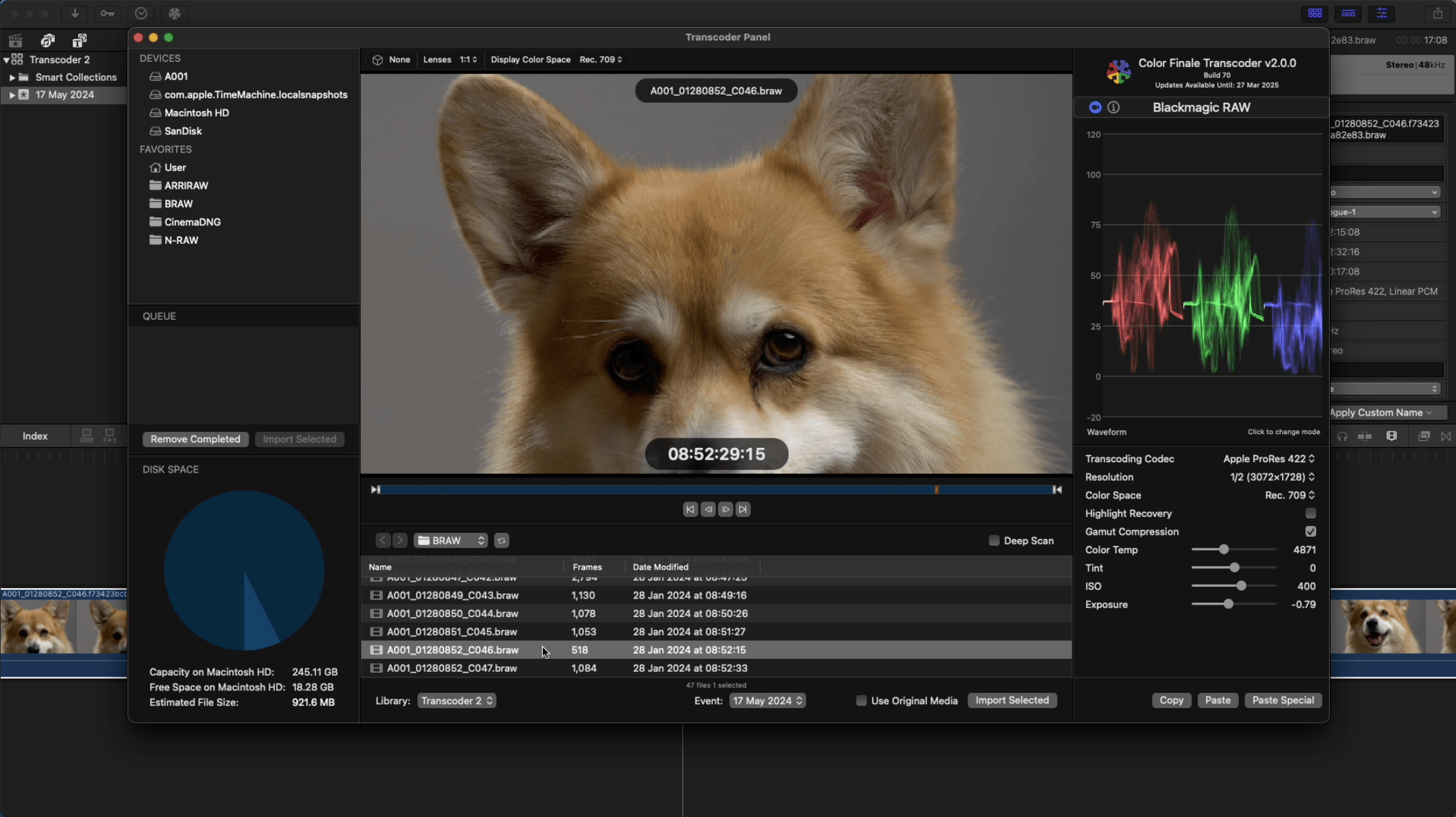Screen dimensions: 1456x817
Task: Select the SanDisk device
Action: [182, 131]
